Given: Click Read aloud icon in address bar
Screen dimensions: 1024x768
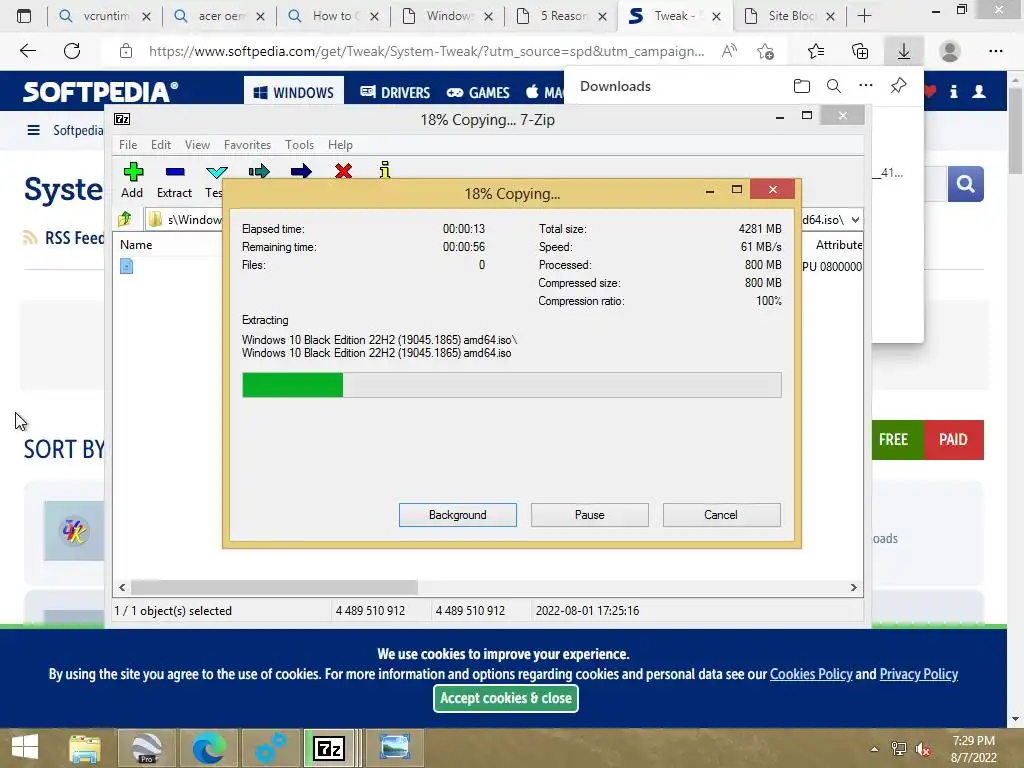Looking at the screenshot, I should (729, 51).
